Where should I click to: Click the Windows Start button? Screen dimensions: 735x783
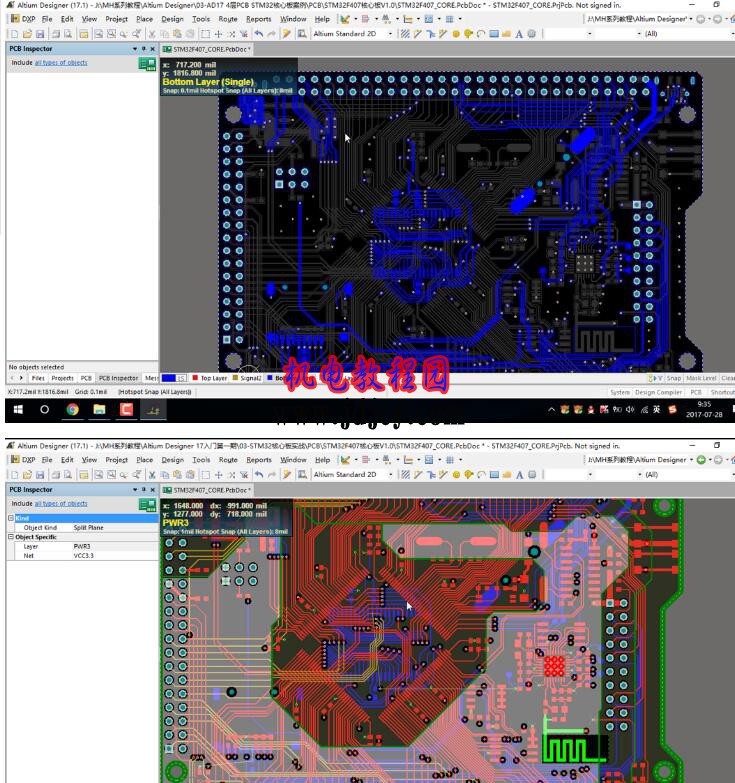(18, 409)
